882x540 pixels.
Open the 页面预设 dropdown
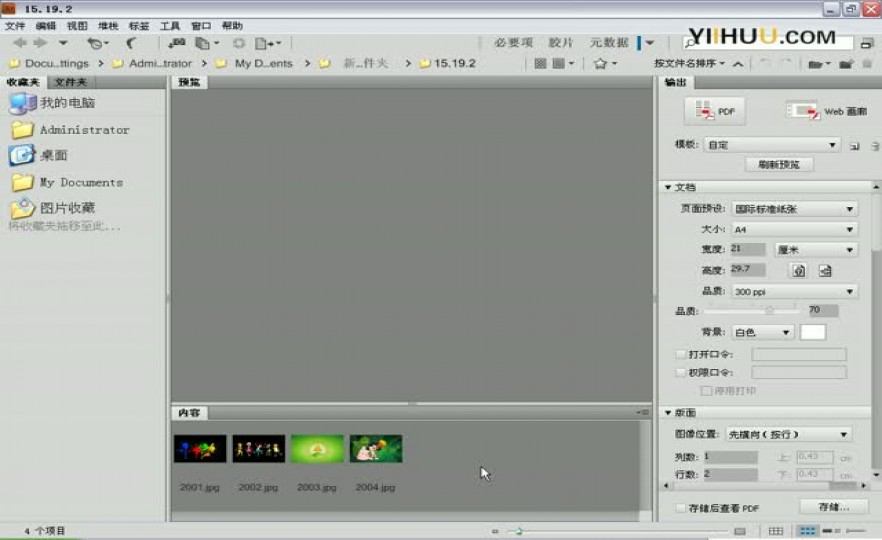[794, 209]
